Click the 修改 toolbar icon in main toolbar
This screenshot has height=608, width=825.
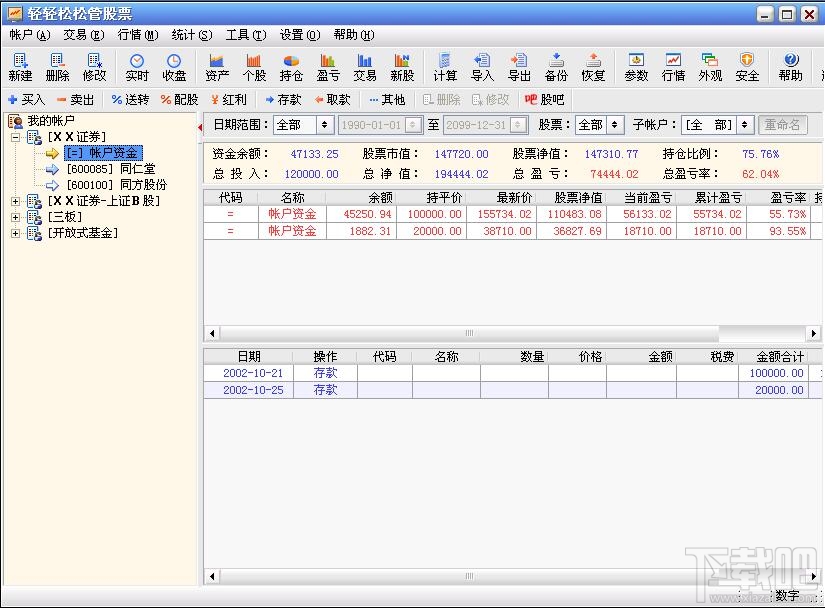pyautogui.click(x=95, y=67)
